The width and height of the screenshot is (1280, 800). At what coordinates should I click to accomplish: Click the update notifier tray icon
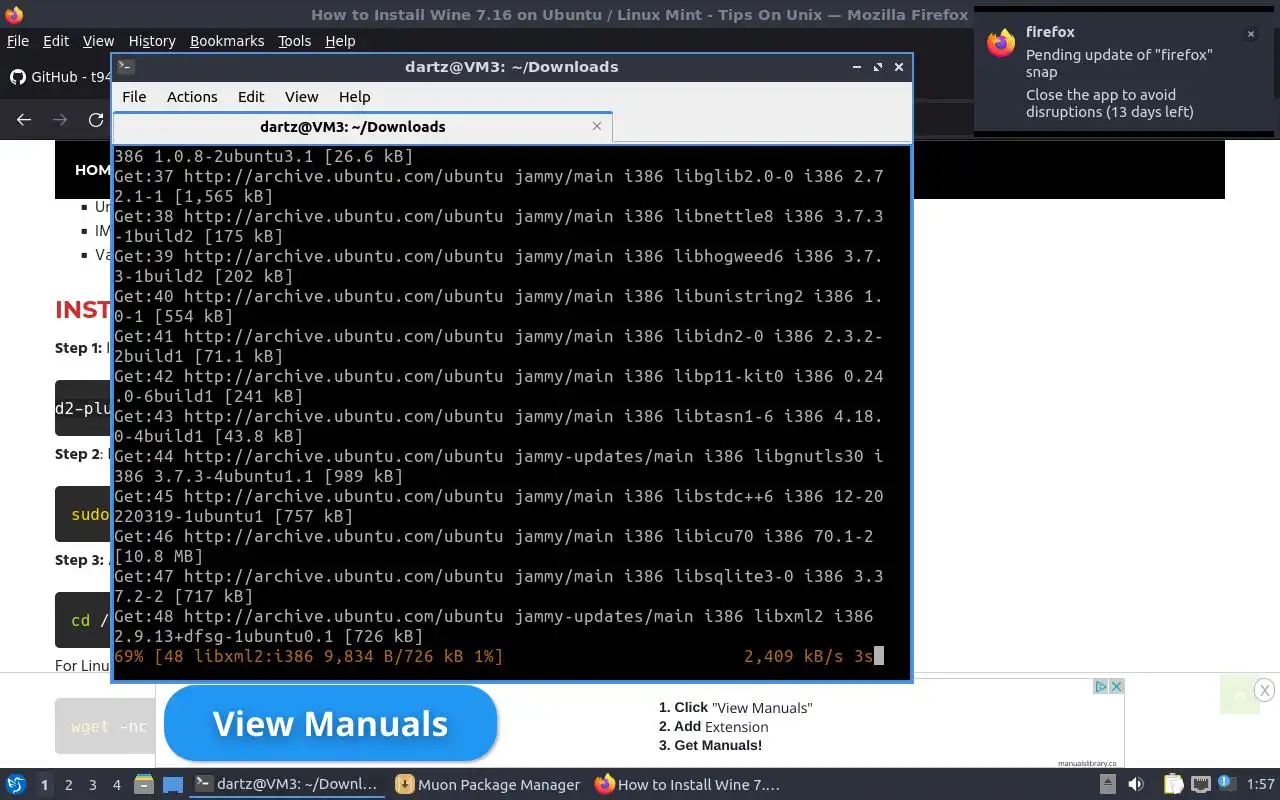pyautogui.click(x=1227, y=785)
